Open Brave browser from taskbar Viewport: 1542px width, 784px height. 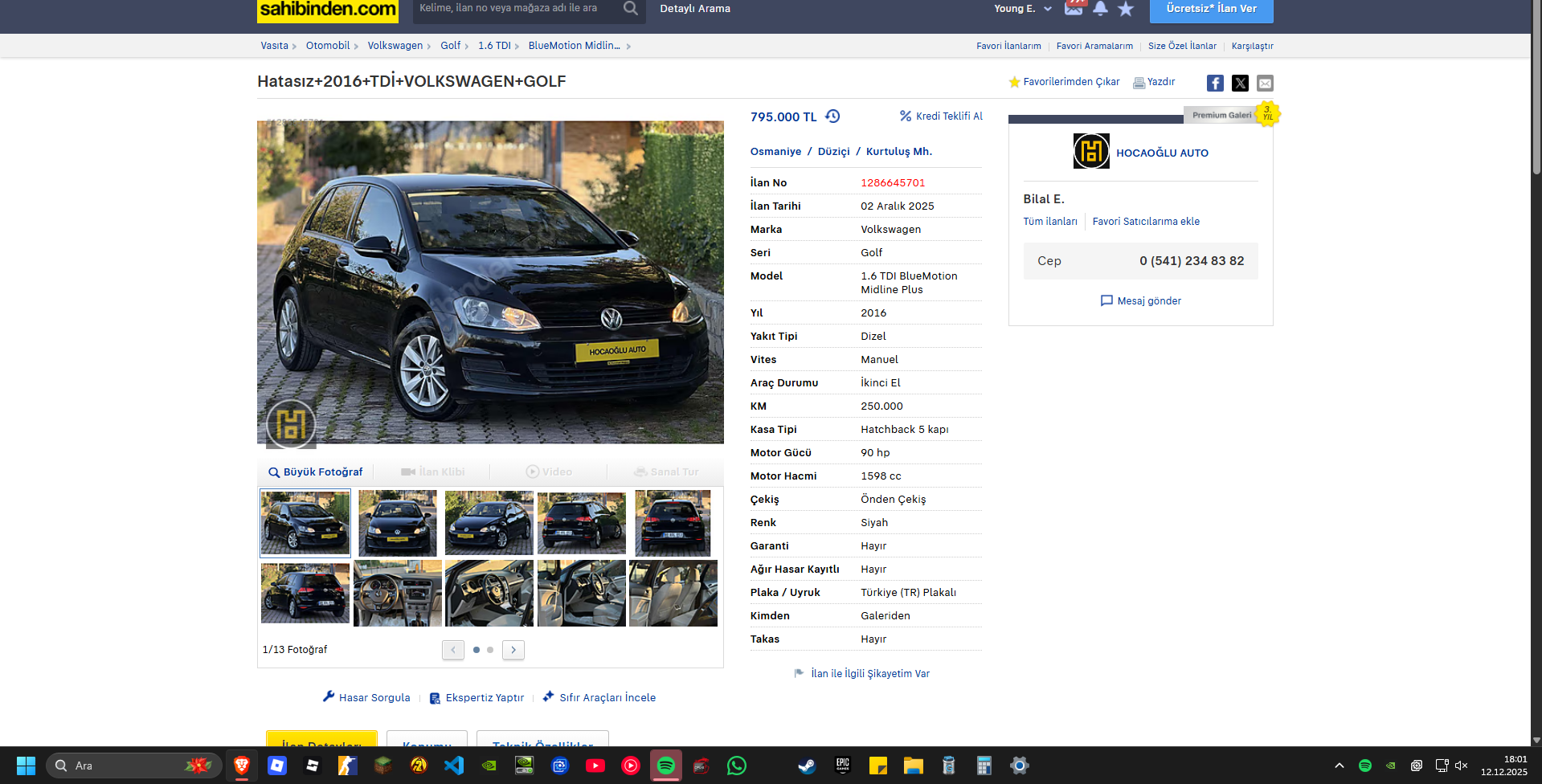(241, 766)
